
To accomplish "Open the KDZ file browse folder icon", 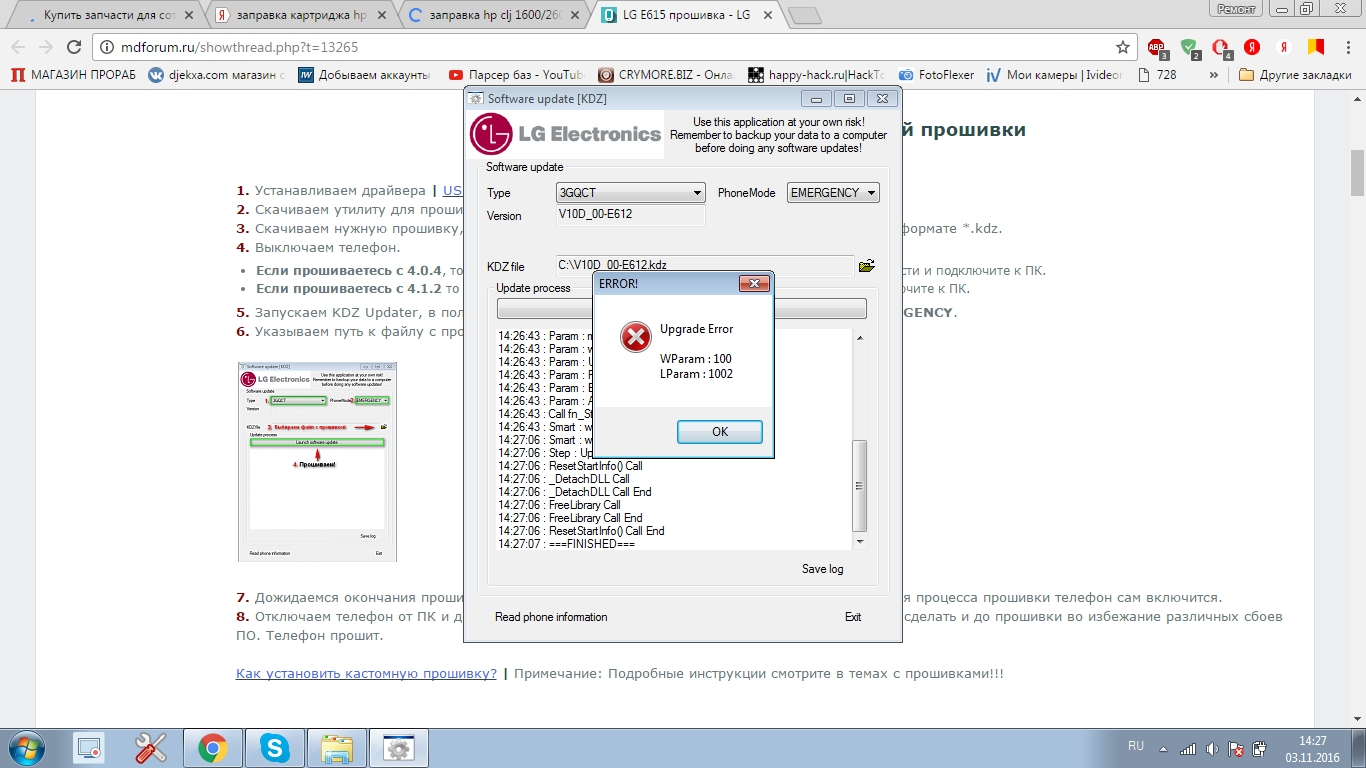I will [x=866, y=265].
